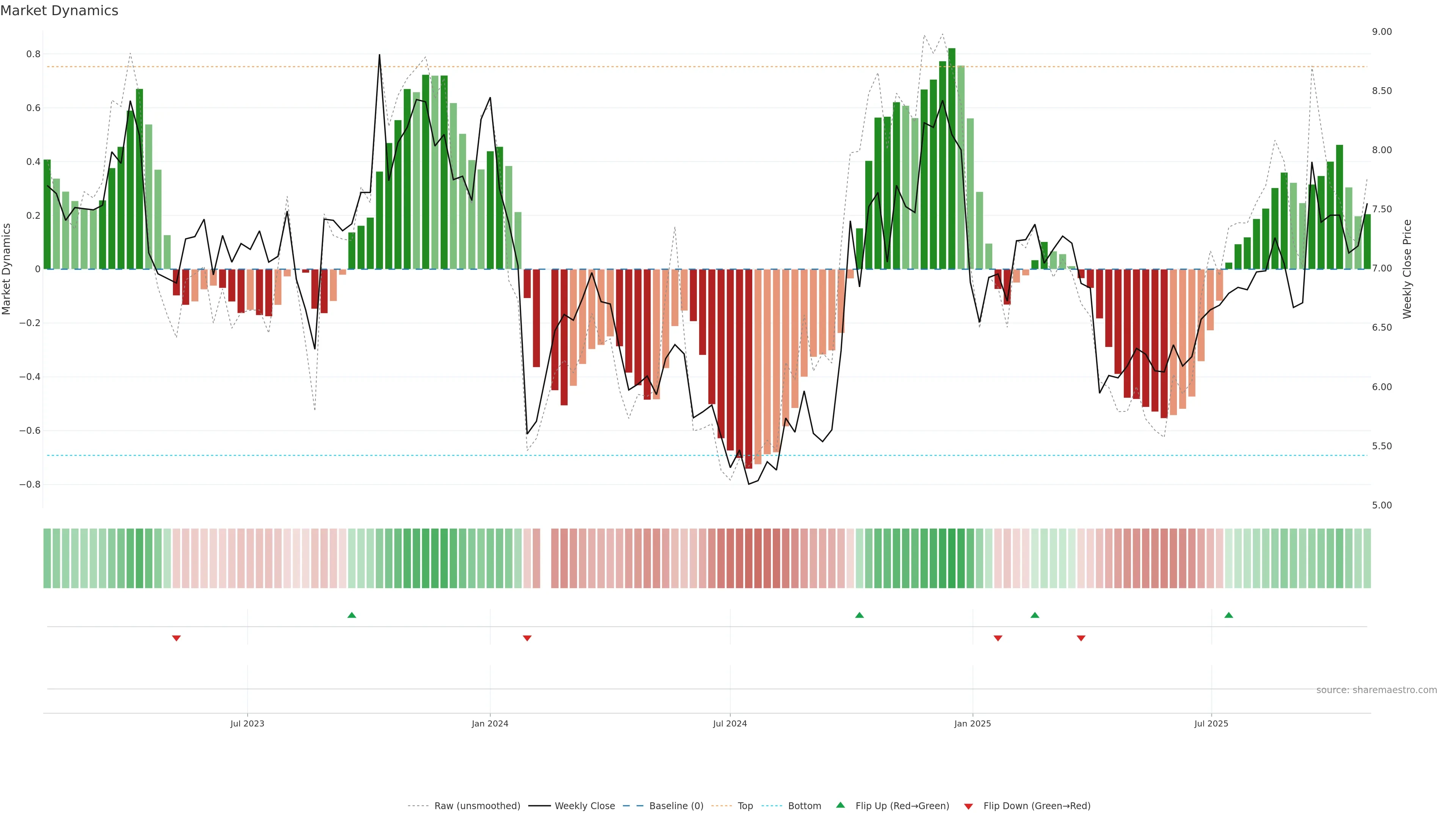This screenshot has width=1456, height=819.
Task: Click Flip Down legend red triangle icon
Action: 968,806
